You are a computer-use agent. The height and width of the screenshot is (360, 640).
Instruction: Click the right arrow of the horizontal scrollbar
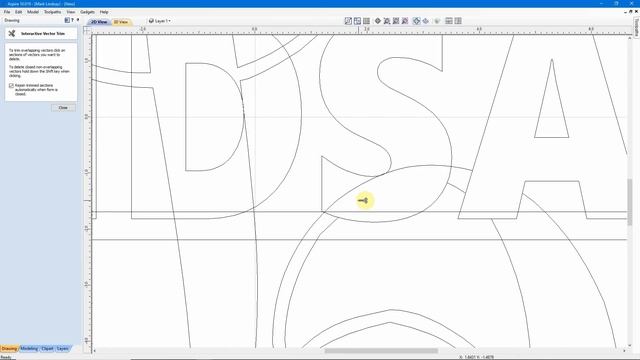coord(624,351)
